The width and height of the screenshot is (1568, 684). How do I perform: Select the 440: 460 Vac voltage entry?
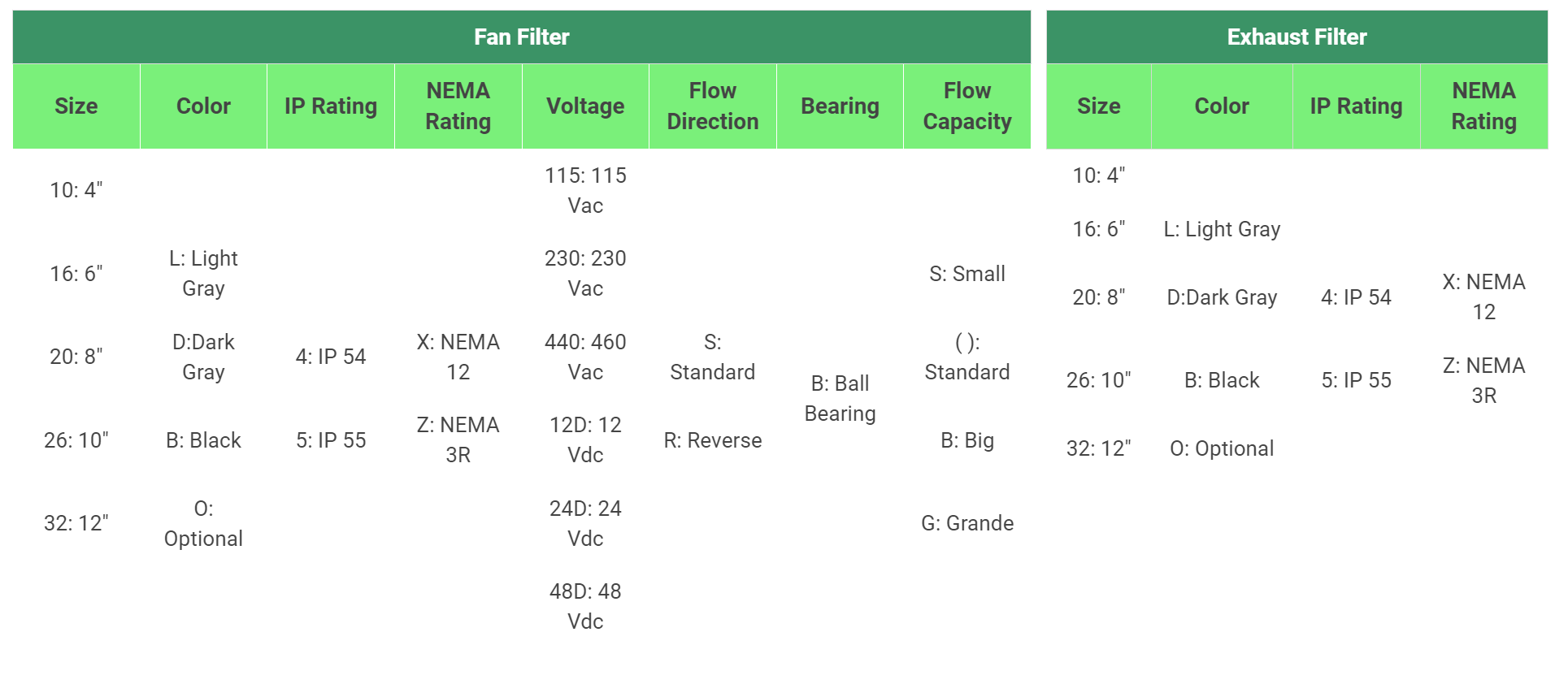point(585,357)
